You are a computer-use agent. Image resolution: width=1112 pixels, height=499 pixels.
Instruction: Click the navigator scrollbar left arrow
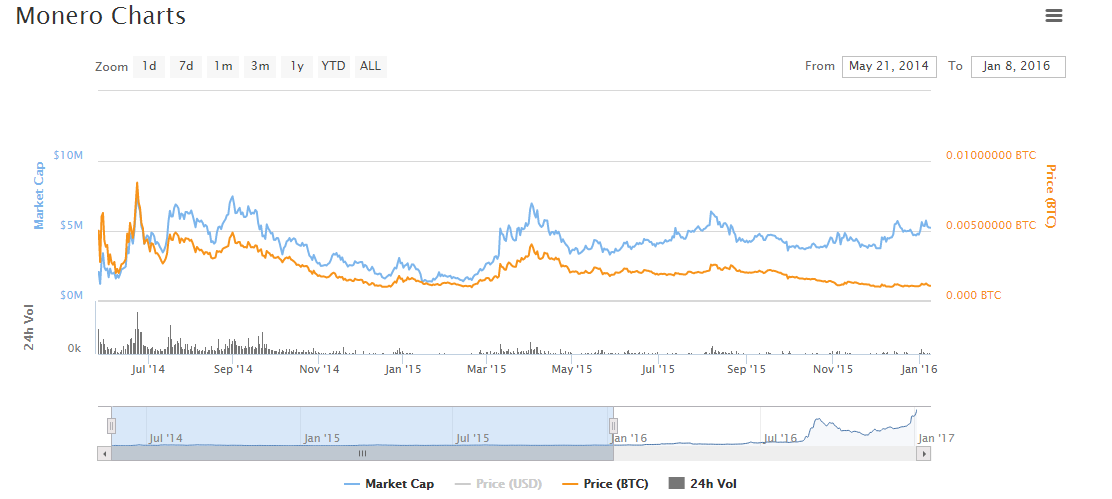point(104,453)
